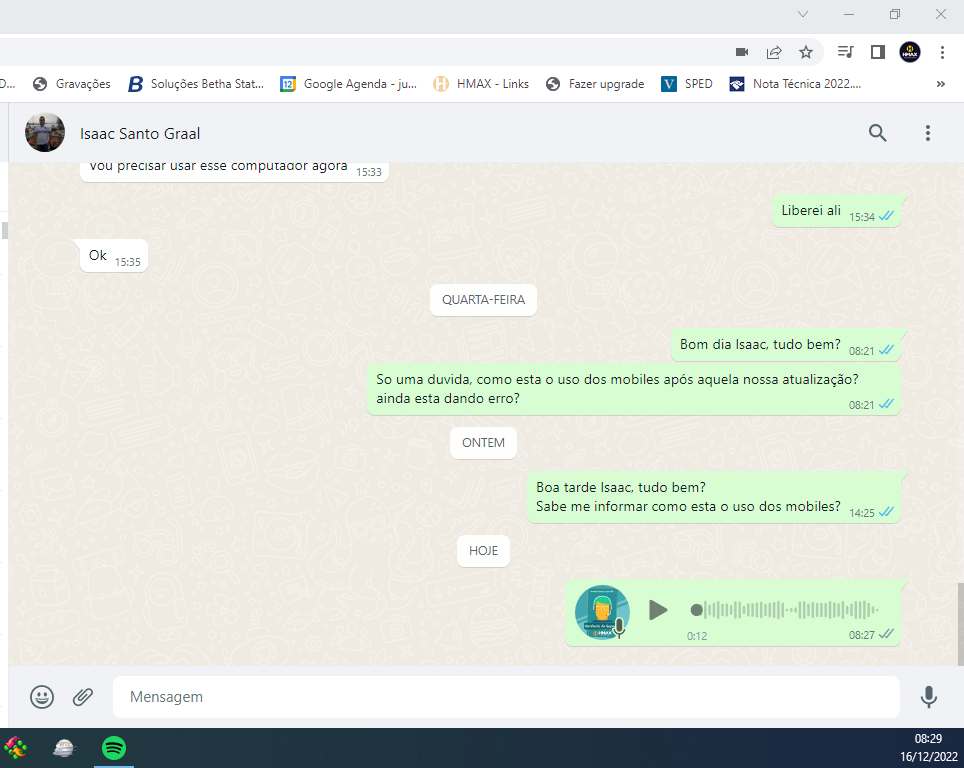The image size is (964, 768).
Task: Share this page from the address bar
Action: [x=774, y=52]
